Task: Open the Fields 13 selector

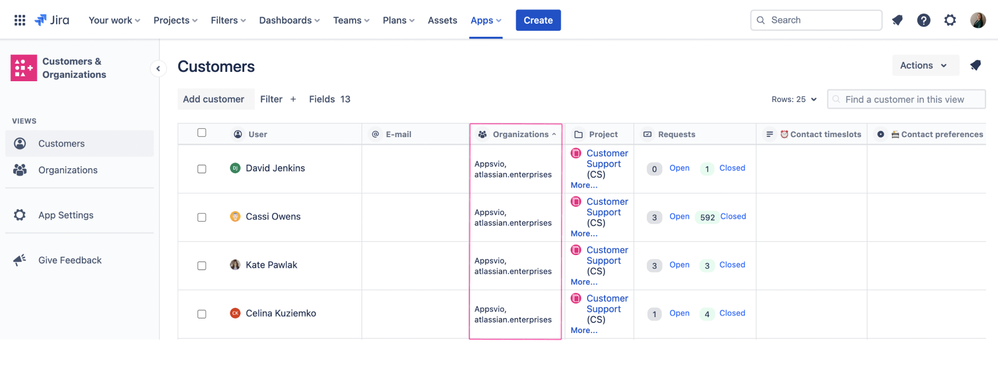Action: point(330,99)
